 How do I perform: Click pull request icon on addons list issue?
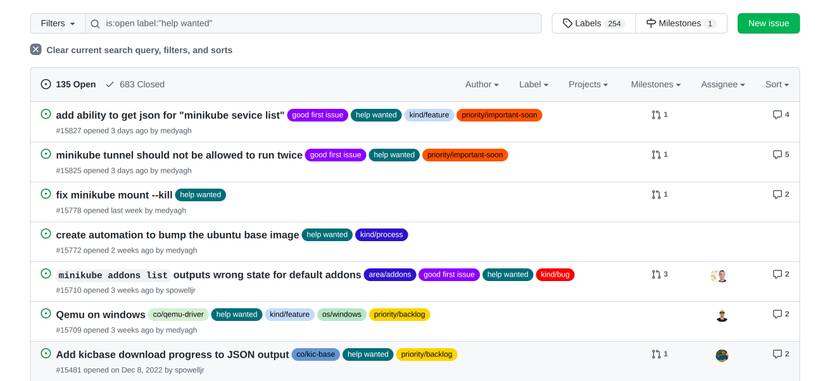coord(656,275)
